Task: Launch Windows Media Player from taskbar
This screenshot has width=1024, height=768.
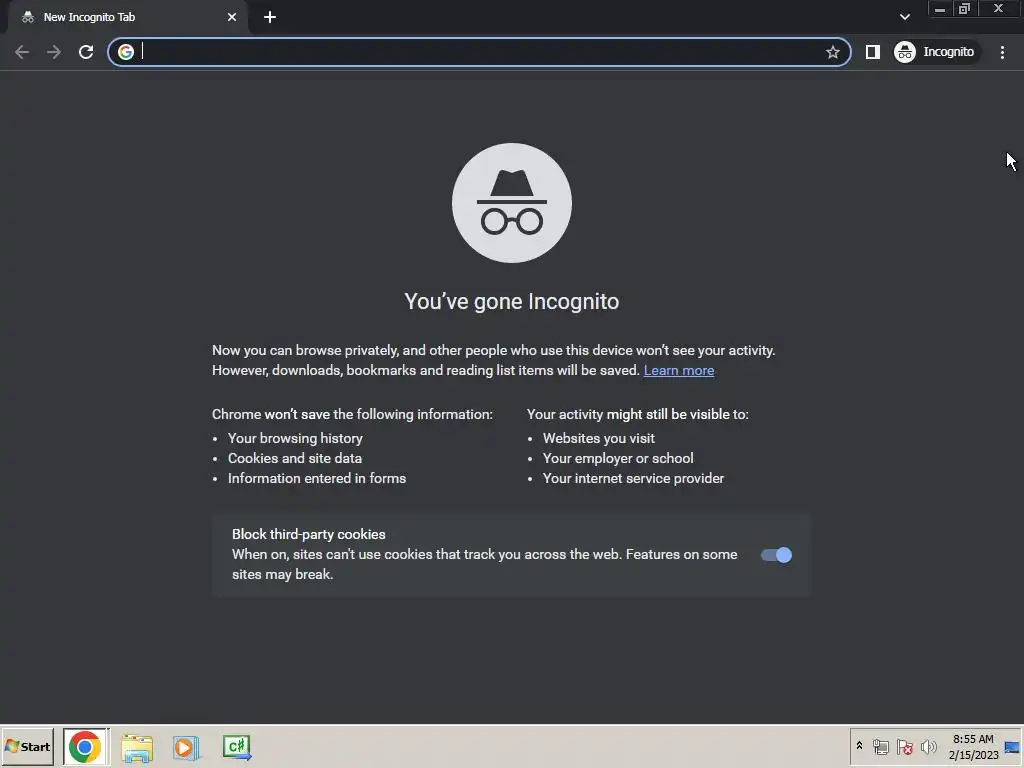Action: click(x=186, y=748)
